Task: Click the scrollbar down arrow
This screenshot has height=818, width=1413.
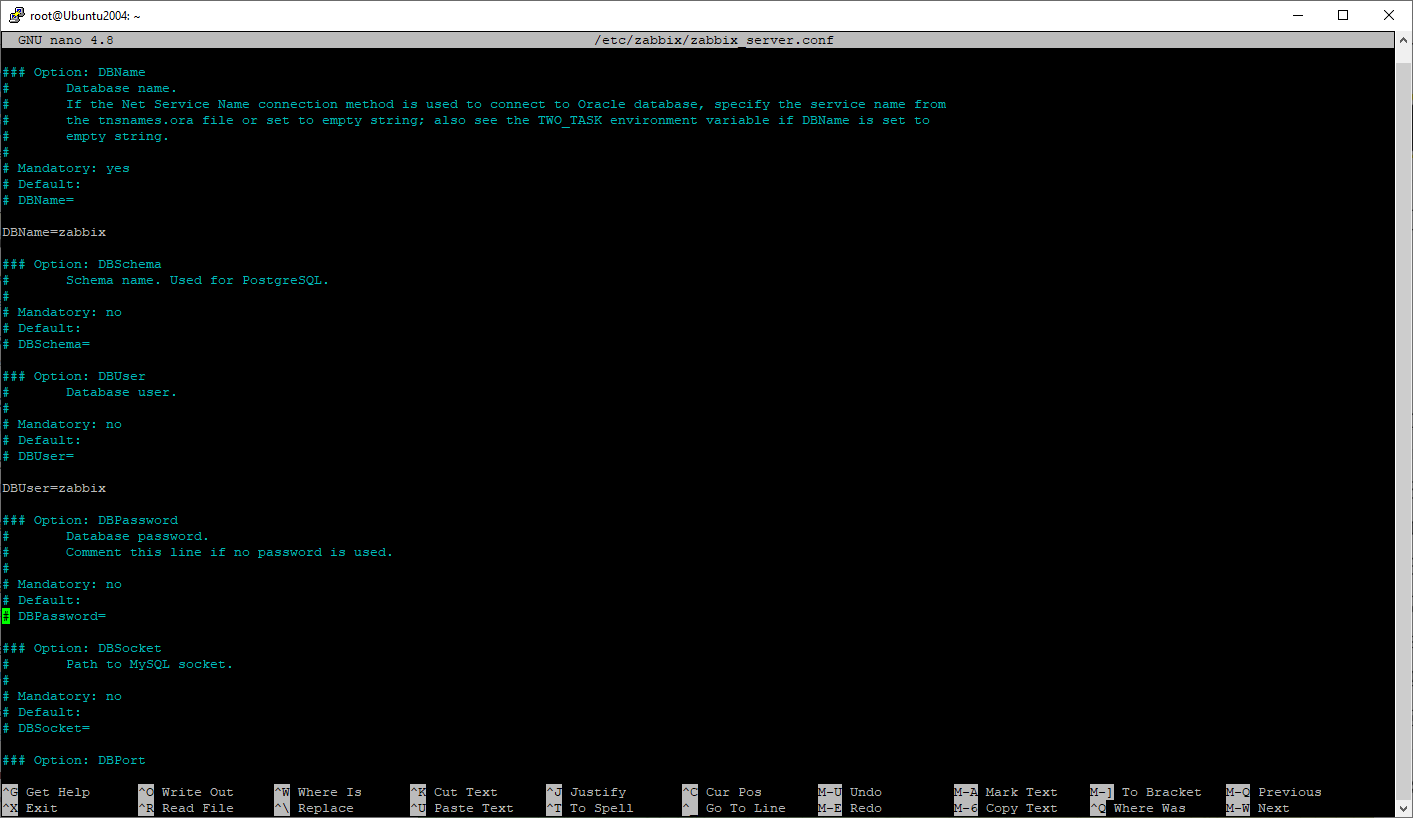Action: [x=1403, y=808]
